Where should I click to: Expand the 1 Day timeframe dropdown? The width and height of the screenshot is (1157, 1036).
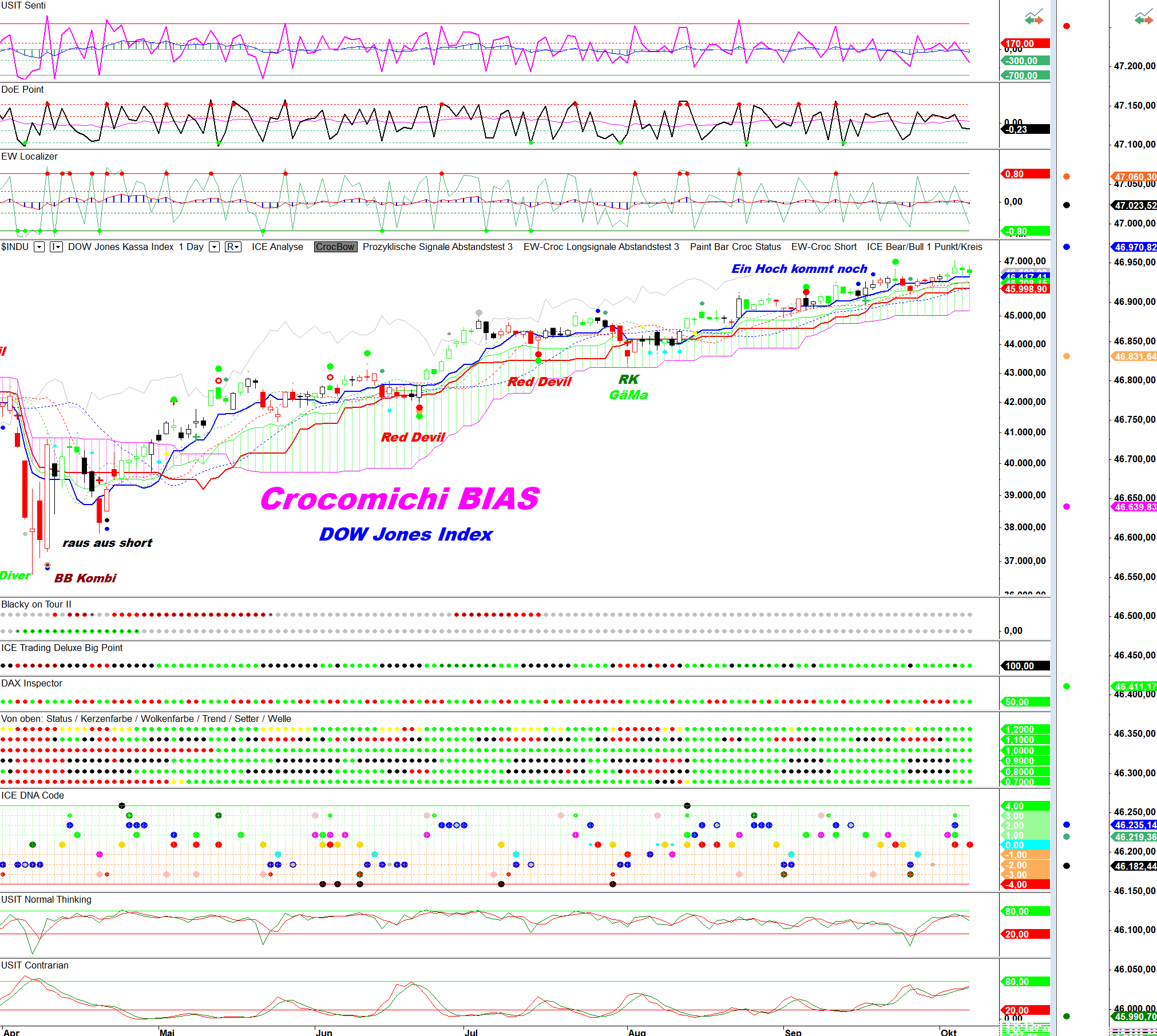(214, 247)
